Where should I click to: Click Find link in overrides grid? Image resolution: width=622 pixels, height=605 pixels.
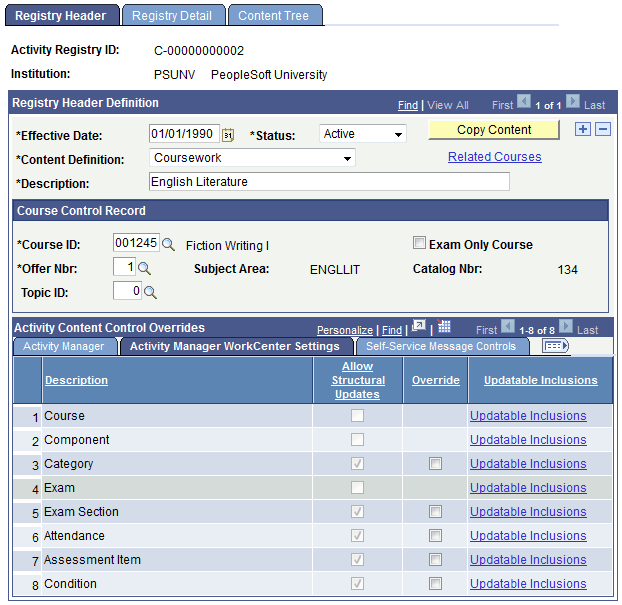pos(392,330)
